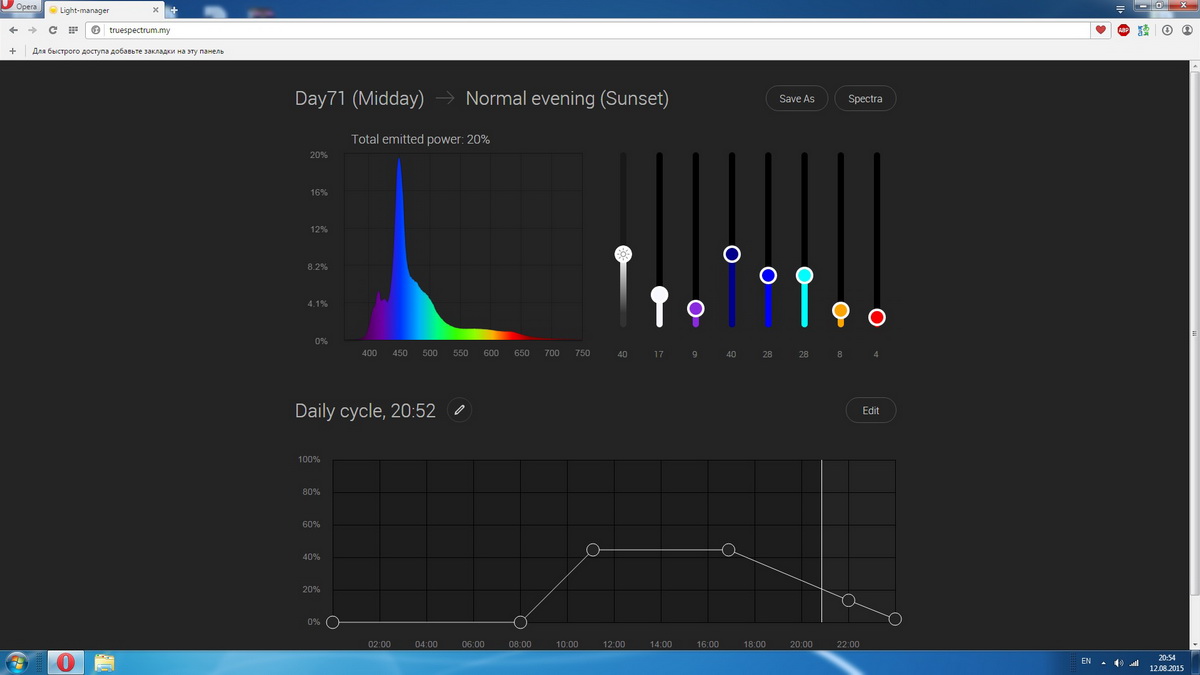
Task: Click the last daily cycle point at midnight
Action: click(x=895, y=619)
